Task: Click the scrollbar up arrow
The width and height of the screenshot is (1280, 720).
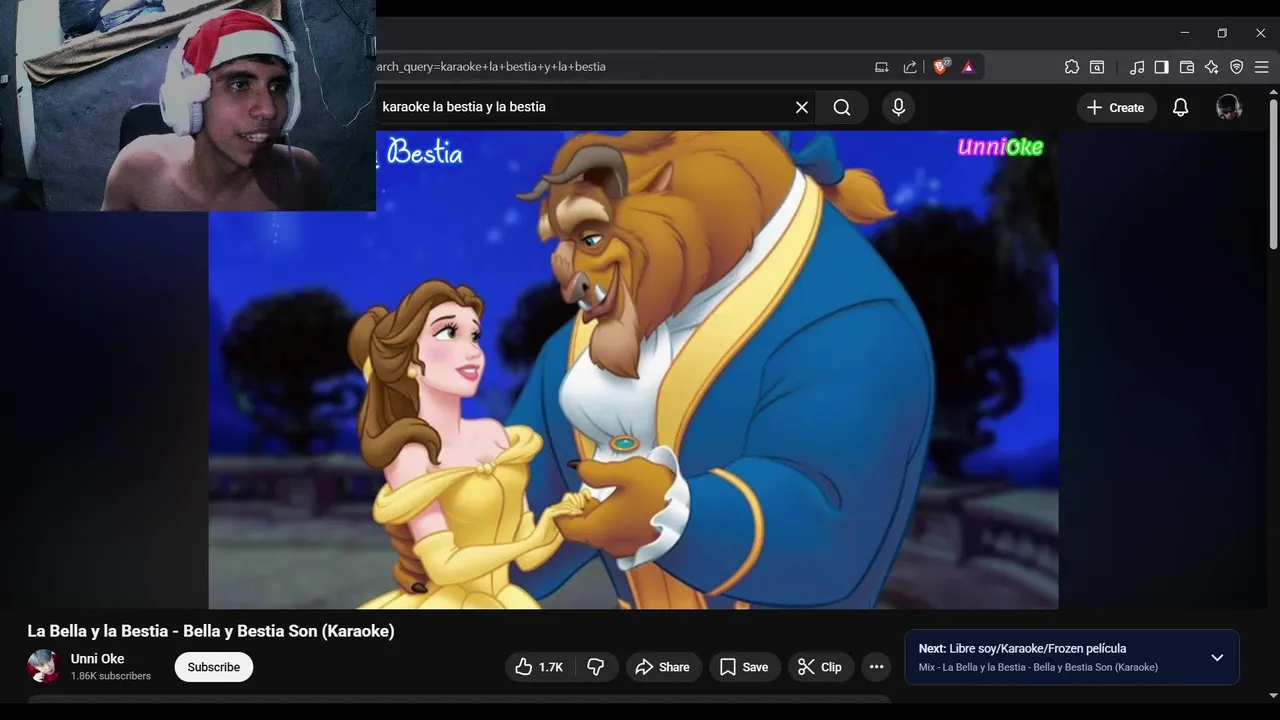Action: click(1273, 91)
